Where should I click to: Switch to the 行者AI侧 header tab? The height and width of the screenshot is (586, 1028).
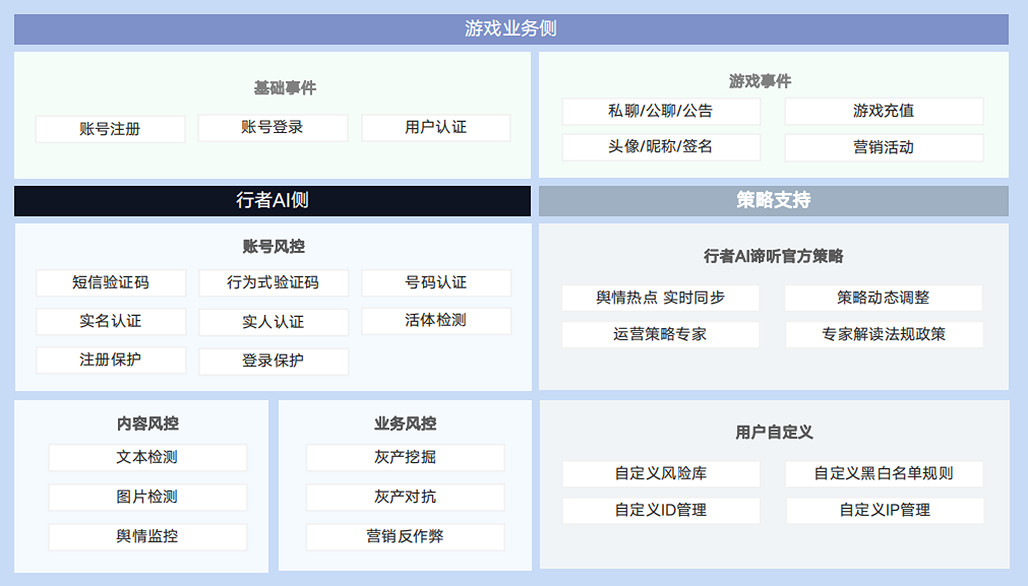point(272,200)
